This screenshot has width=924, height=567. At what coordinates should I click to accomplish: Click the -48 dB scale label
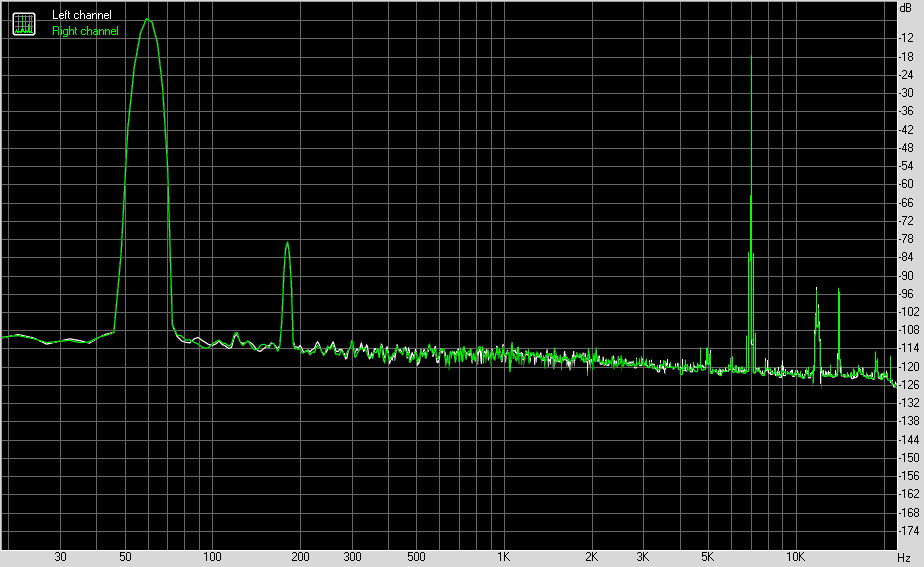(x=906, y=148)
